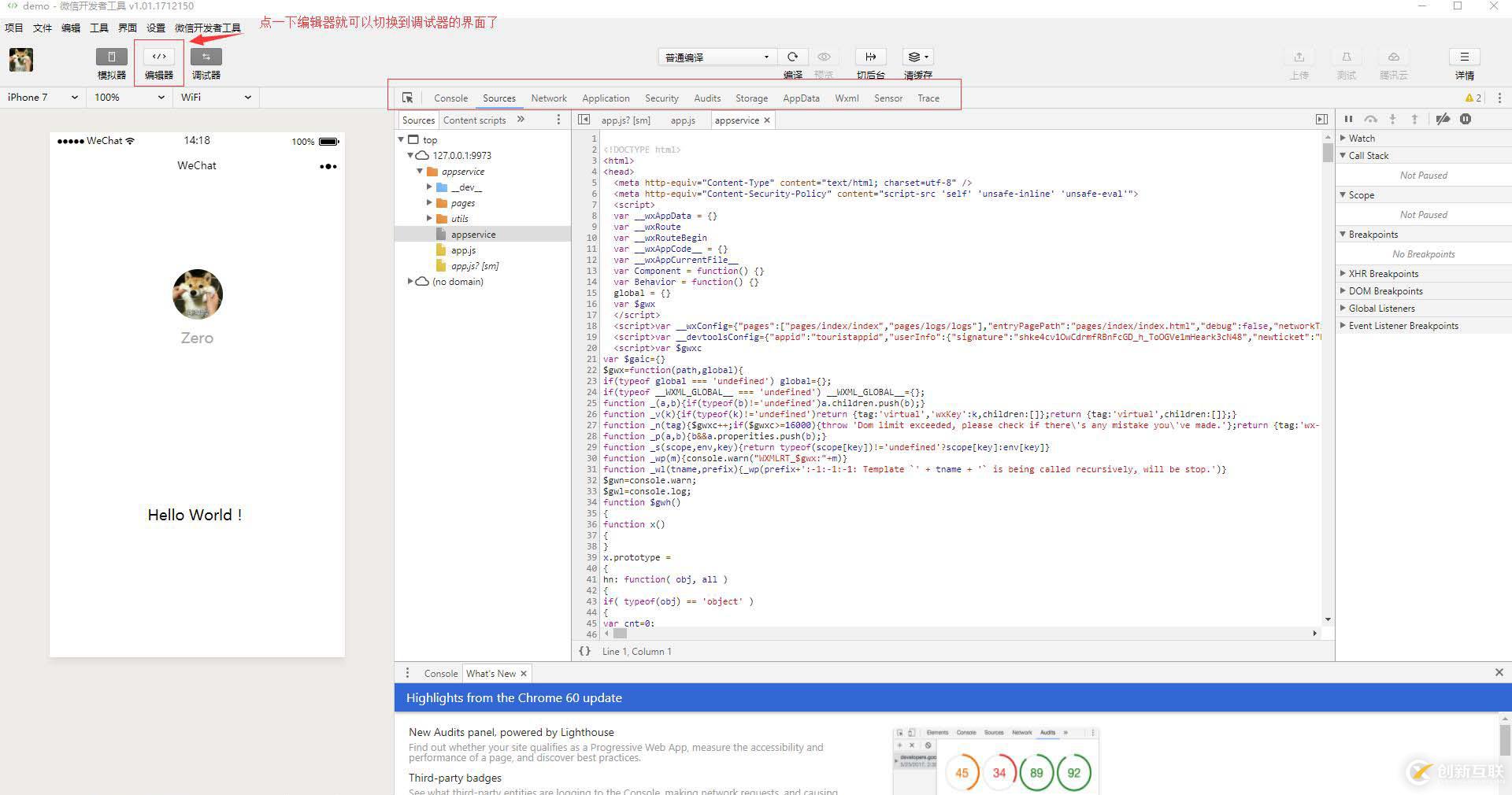Screen dimensions: 1512x795
Task: Open the 详情 details panel icon
Action: click(1465, 57)
